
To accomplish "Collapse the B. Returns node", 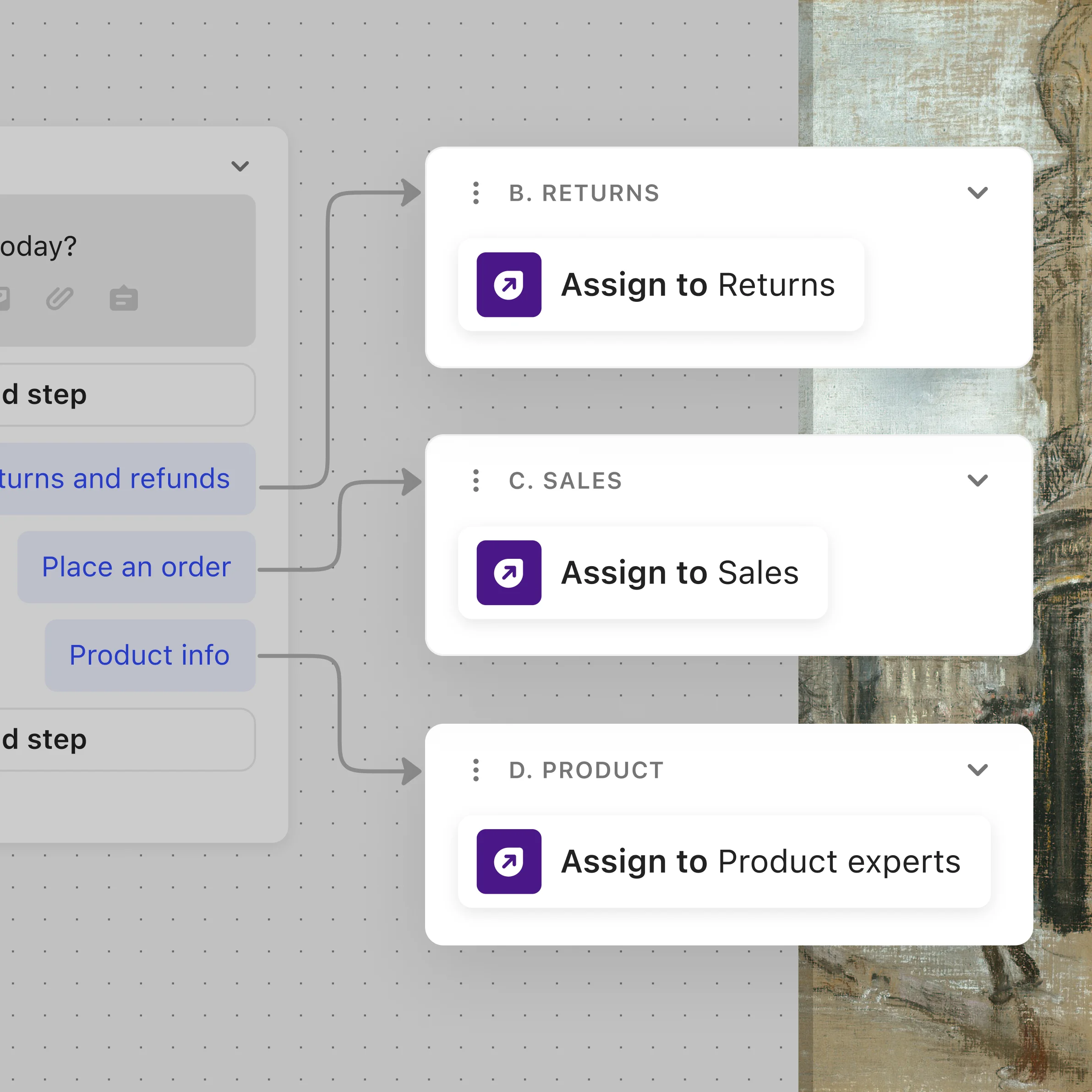I will pyautogui.click(x=977, y=193).
